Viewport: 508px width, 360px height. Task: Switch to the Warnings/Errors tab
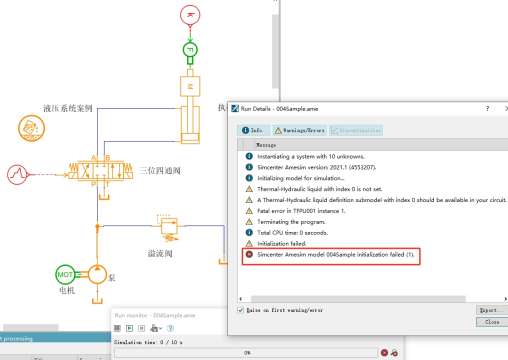point(299,130)
